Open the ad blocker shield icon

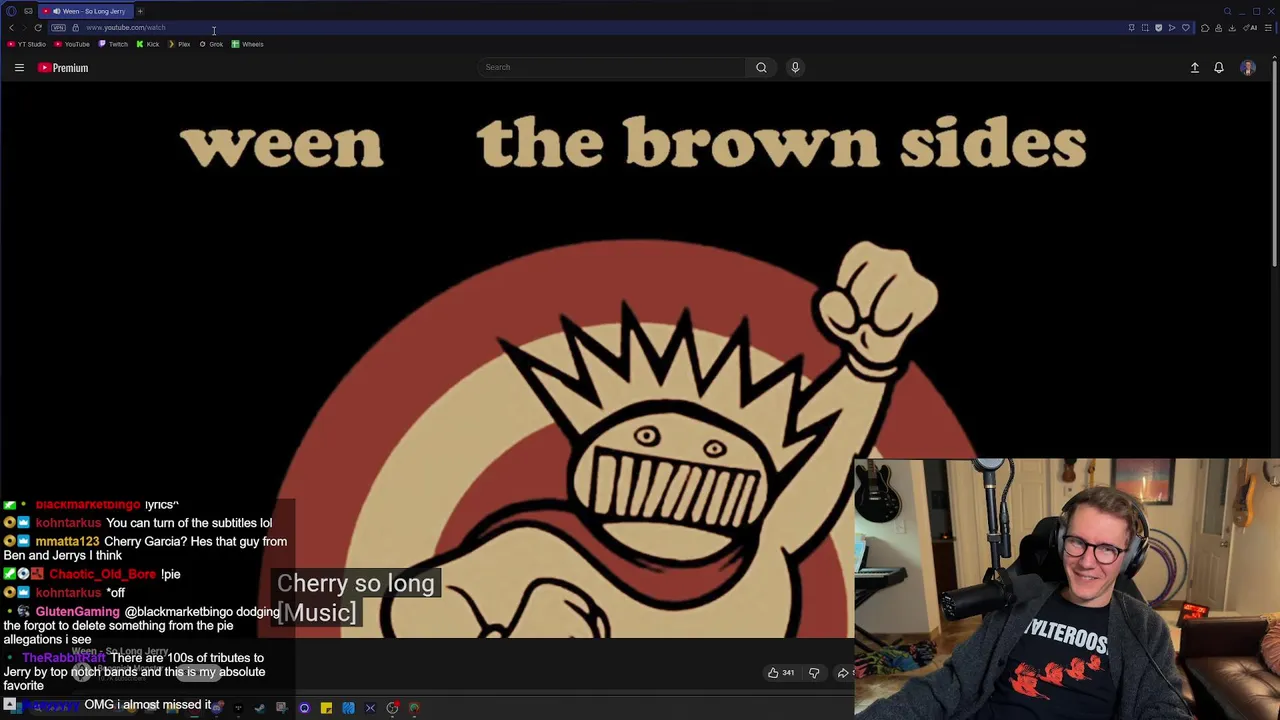(1159, 28)
